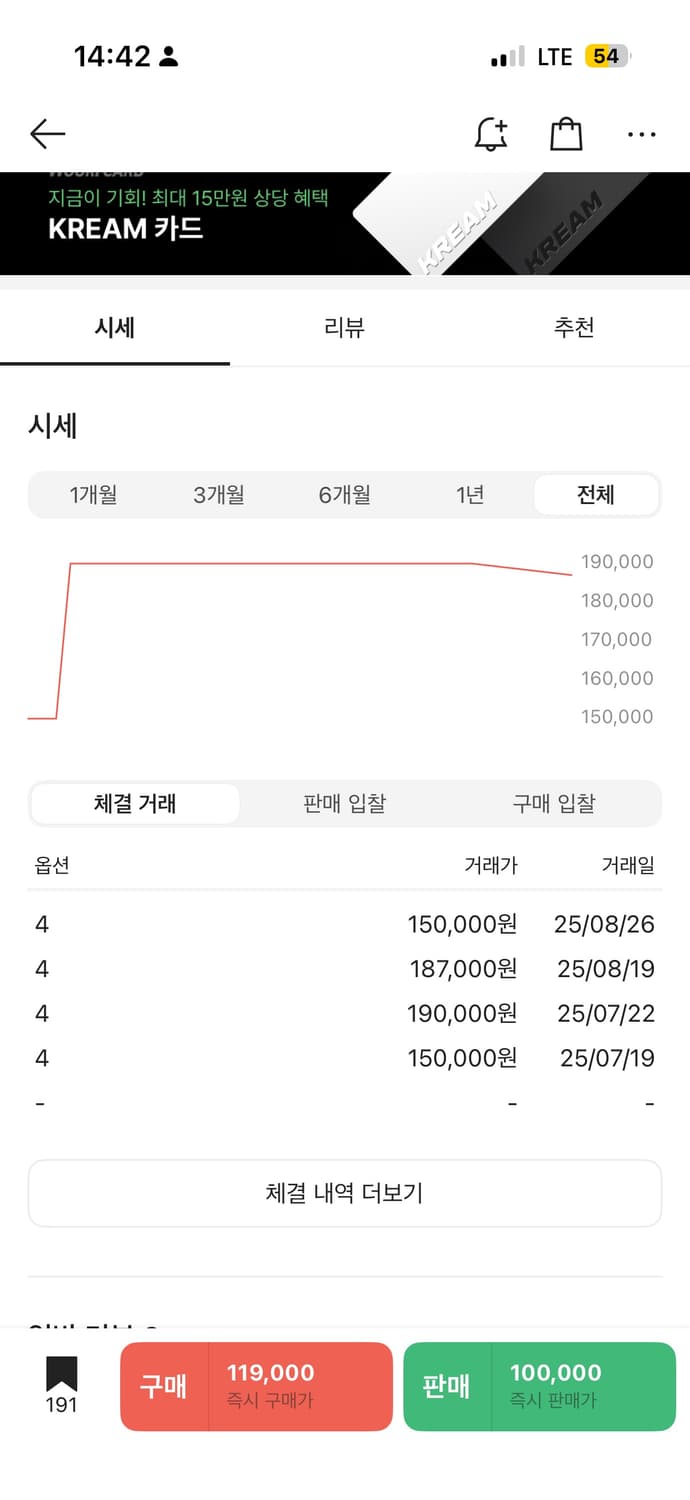Open the three-dot more options menu

(641, 134)
